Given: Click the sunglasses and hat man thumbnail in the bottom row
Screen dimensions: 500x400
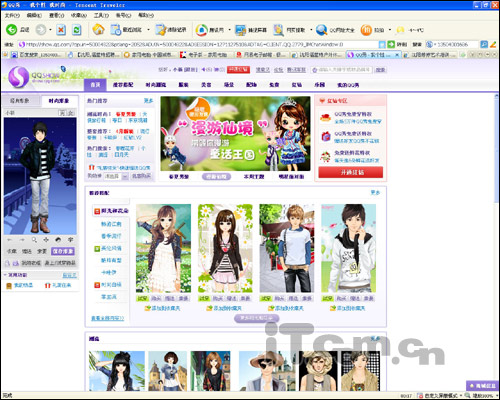Looking at the screenshot, I should (267, 371).
